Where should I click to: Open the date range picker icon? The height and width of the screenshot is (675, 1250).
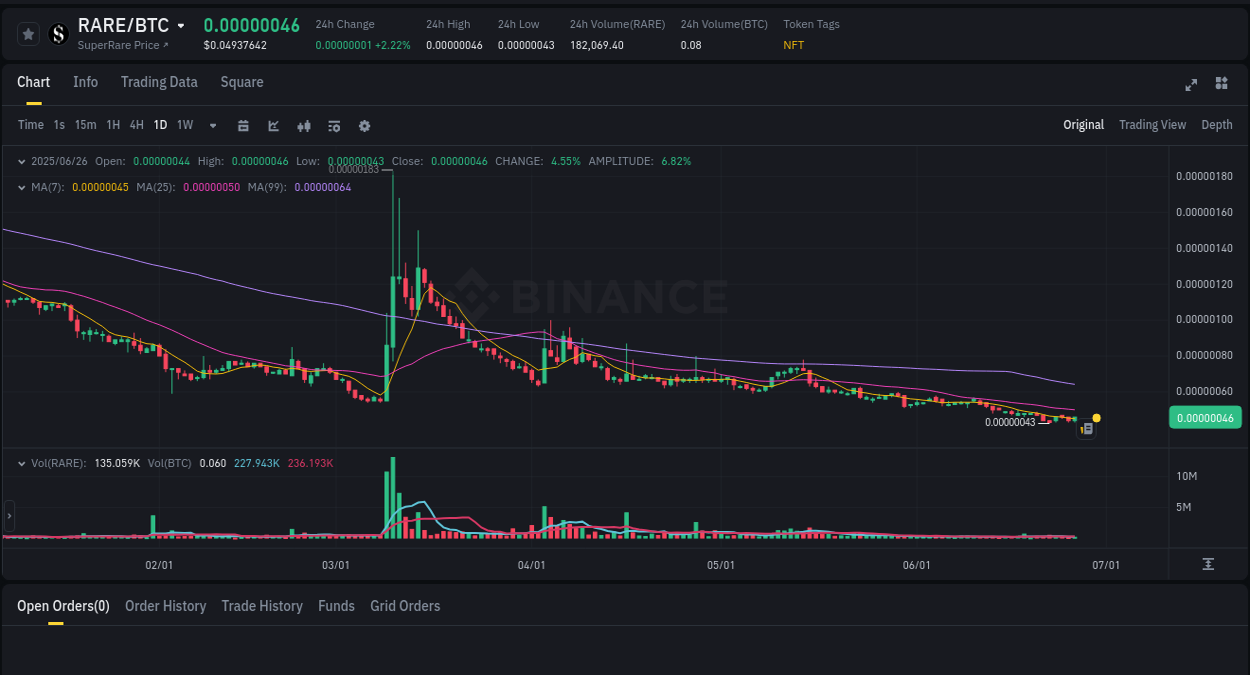tap(243, 125)
